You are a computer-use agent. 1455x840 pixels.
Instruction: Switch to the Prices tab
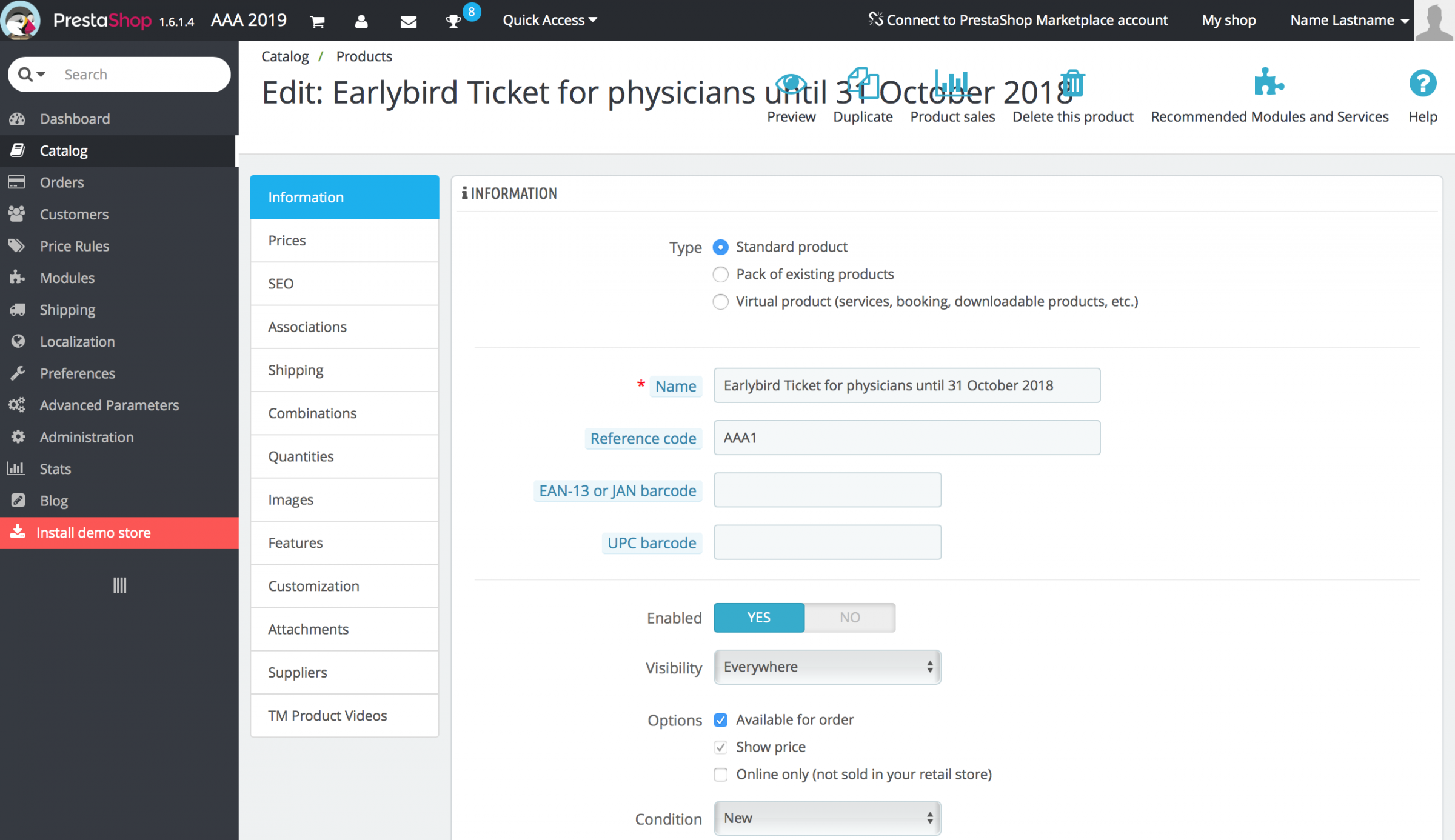coord(344,241)
